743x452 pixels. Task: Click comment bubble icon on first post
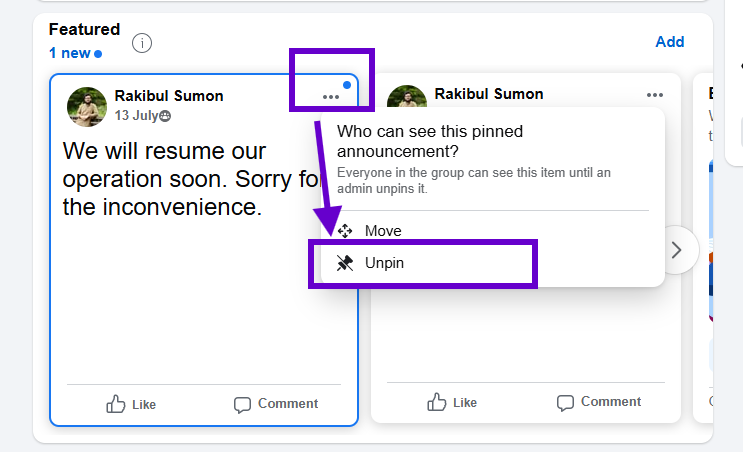242,405
